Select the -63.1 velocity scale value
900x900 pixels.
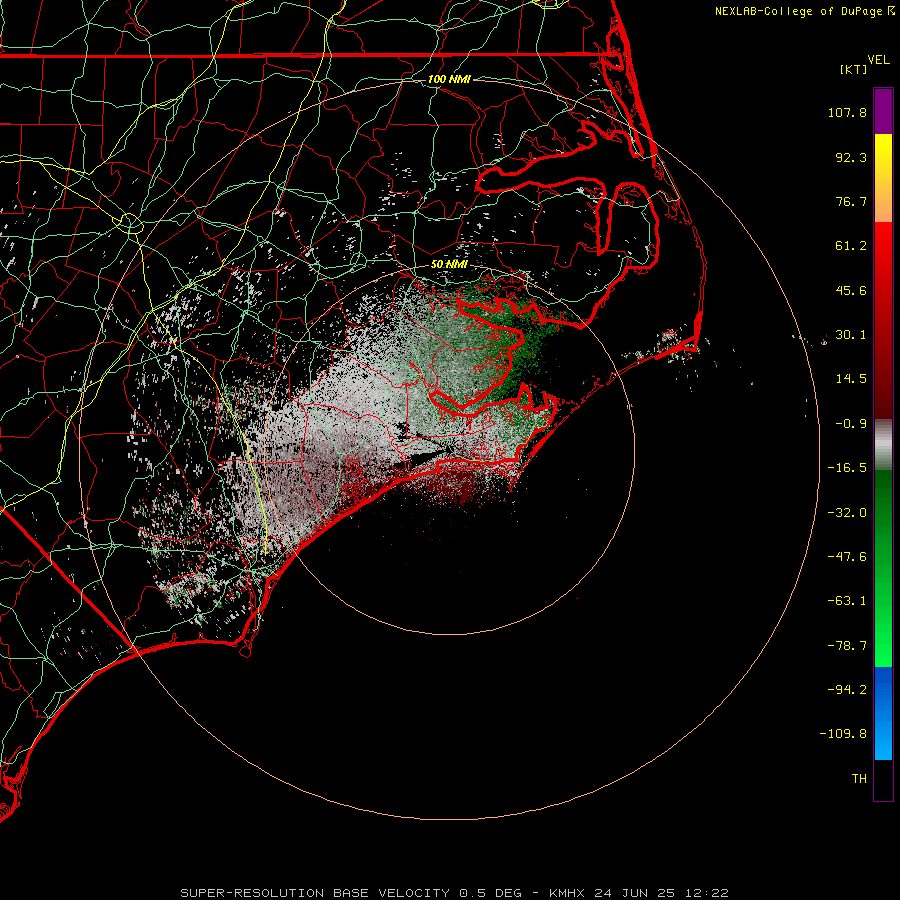coord(847,601)
